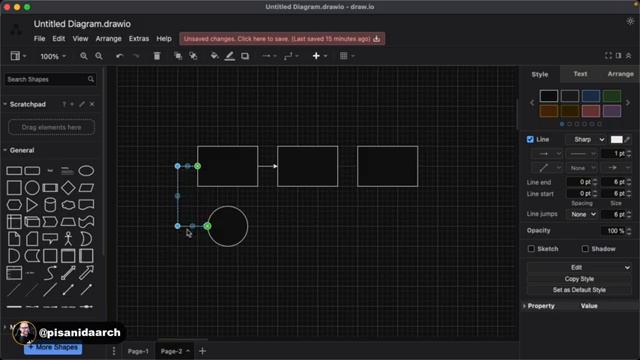Click the More Shapes button
The width and height of the screenshot is (640, 360).
point(53,348)
